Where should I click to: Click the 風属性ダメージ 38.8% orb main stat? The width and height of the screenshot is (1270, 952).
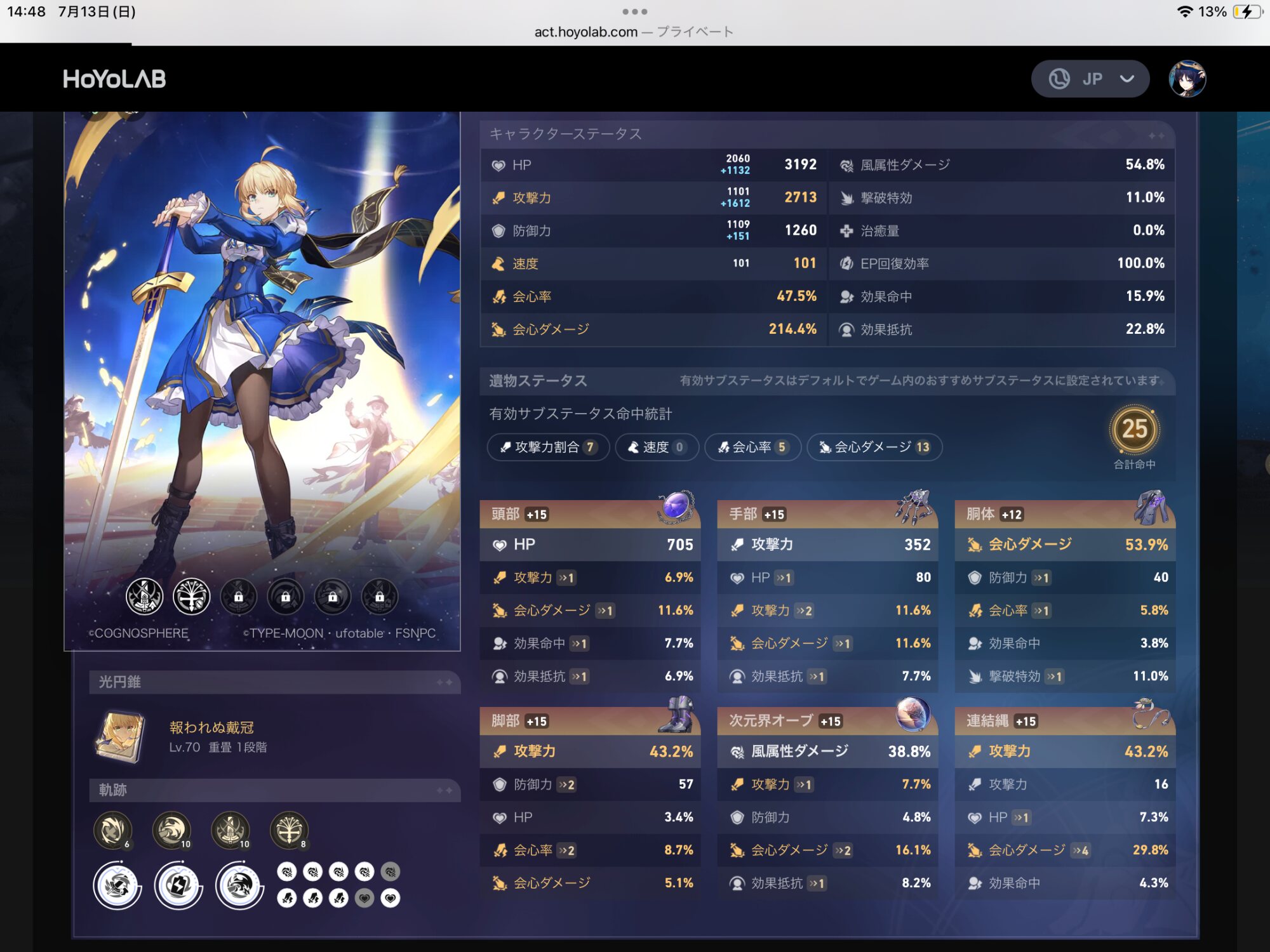[x=827, y=751]
